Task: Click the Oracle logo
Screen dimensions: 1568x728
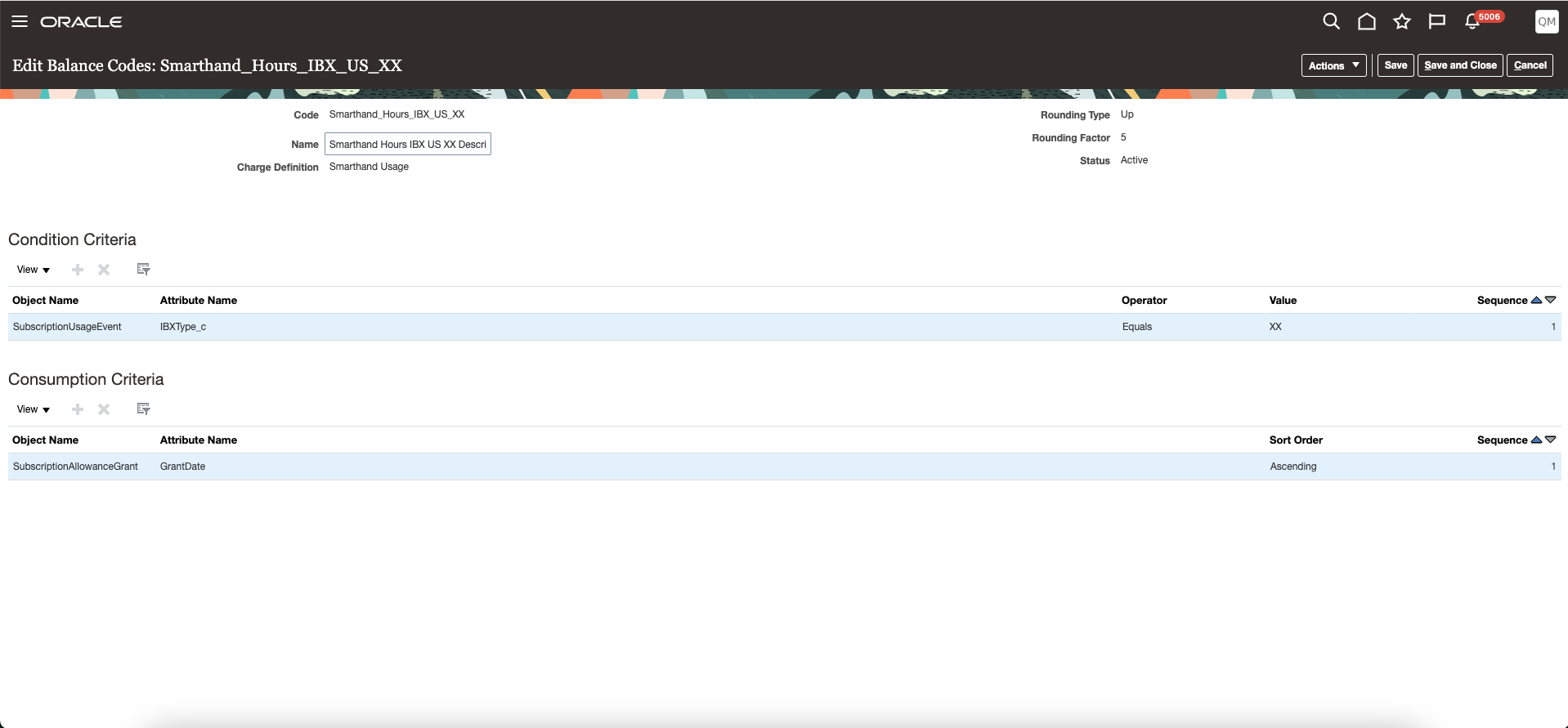Action: pos(81,22)
